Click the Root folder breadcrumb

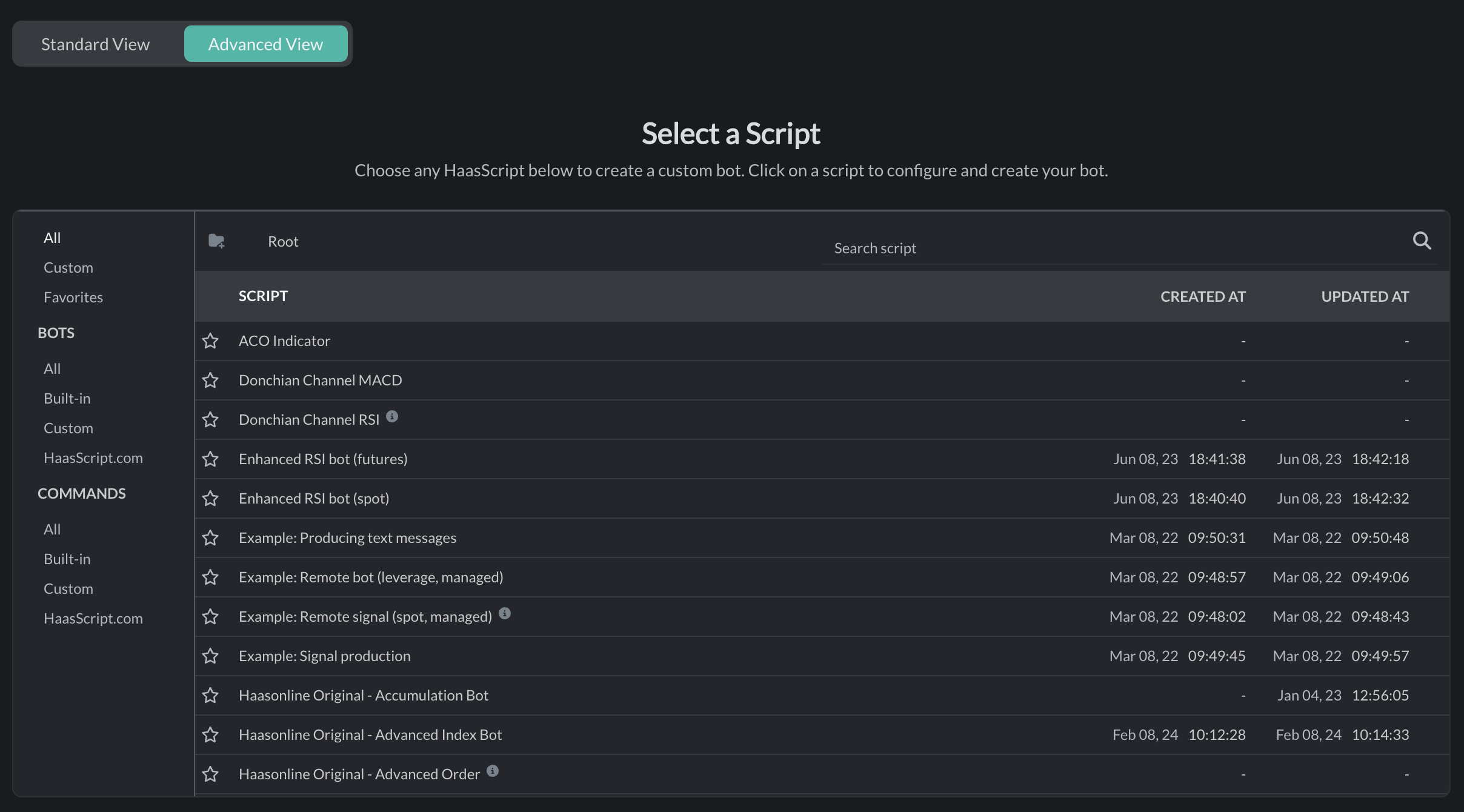[282, 241]
